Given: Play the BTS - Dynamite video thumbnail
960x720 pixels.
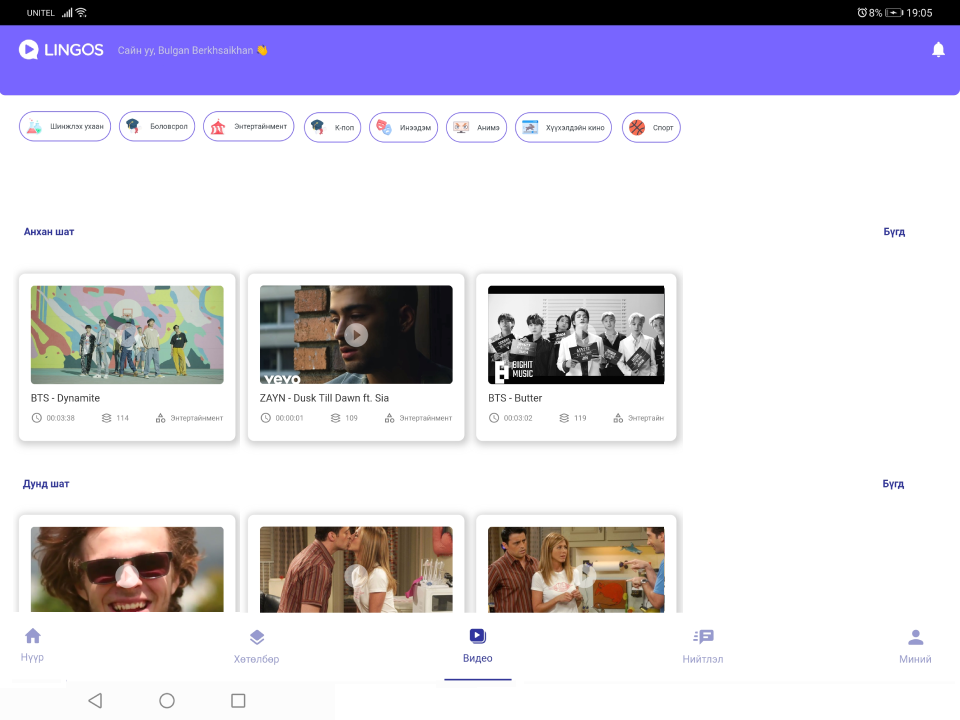Looking at the screenshot, I should pyautogui.click(x=127, y=334).
